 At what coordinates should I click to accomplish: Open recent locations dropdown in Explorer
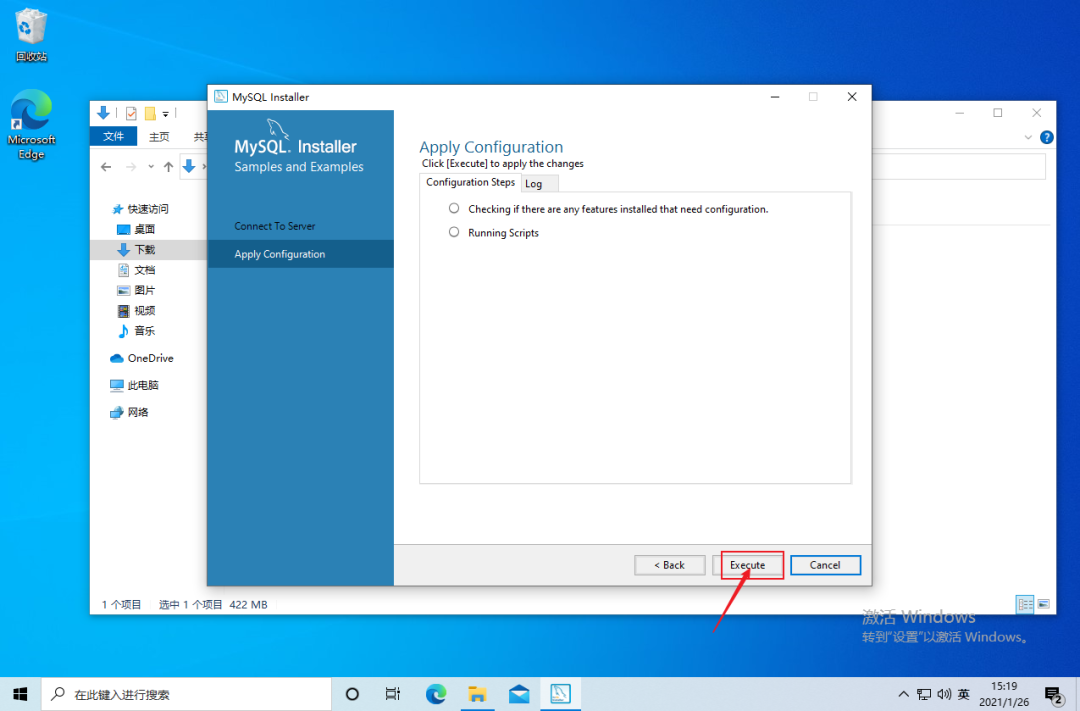pos(151,167)
